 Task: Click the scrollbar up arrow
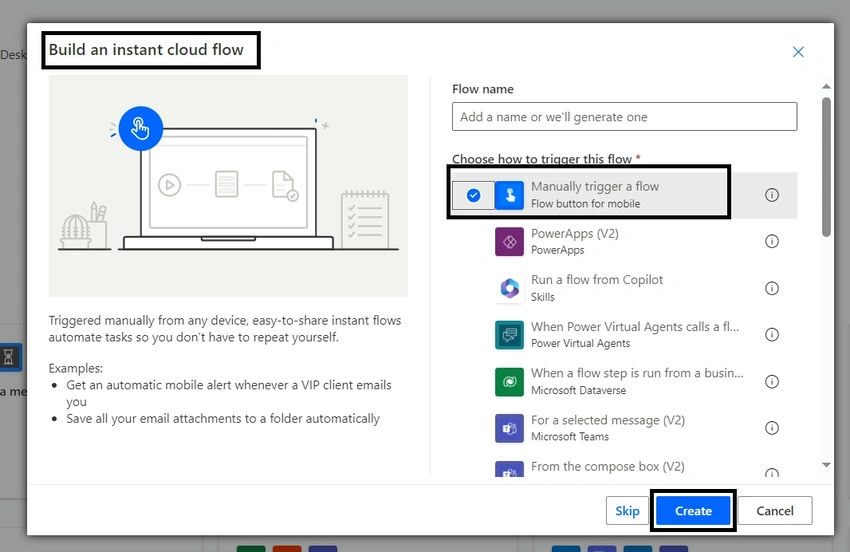click(x=826, y=86)
